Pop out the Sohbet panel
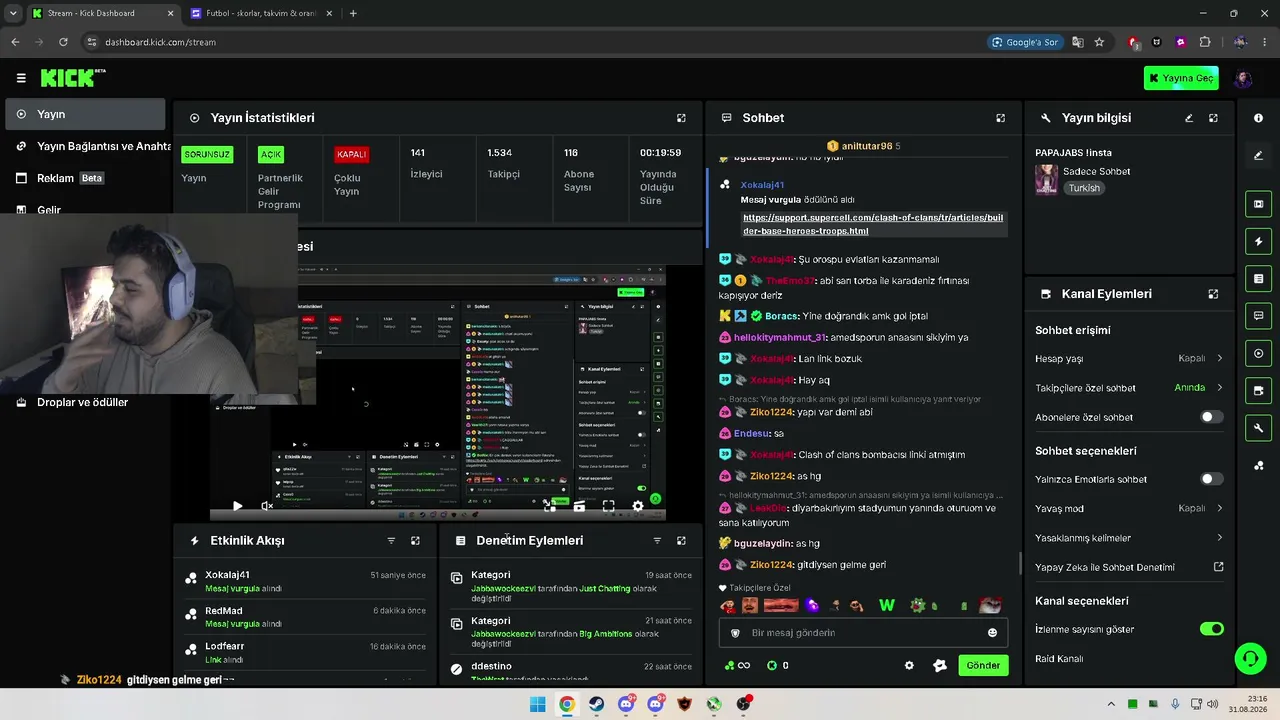 point(1000,118)
